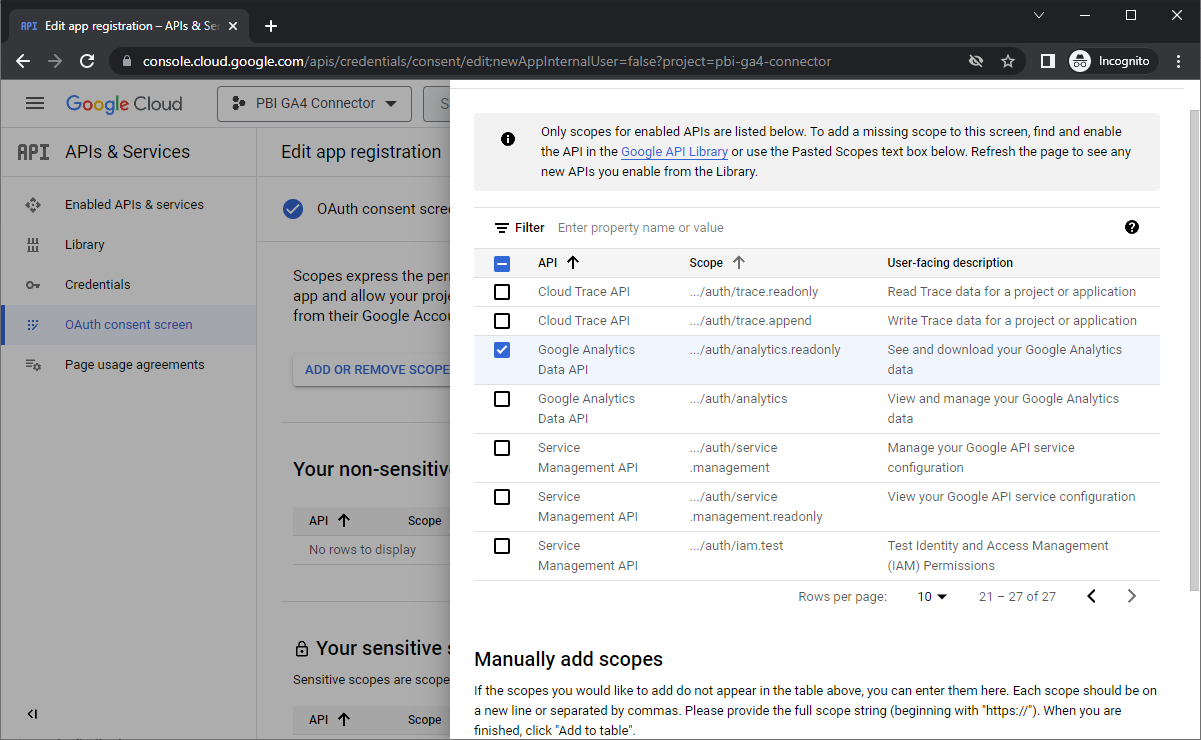The image size is (1201, 740).
Task: Open the PBI GA4 Connector project selector
Action: point(314,103)
